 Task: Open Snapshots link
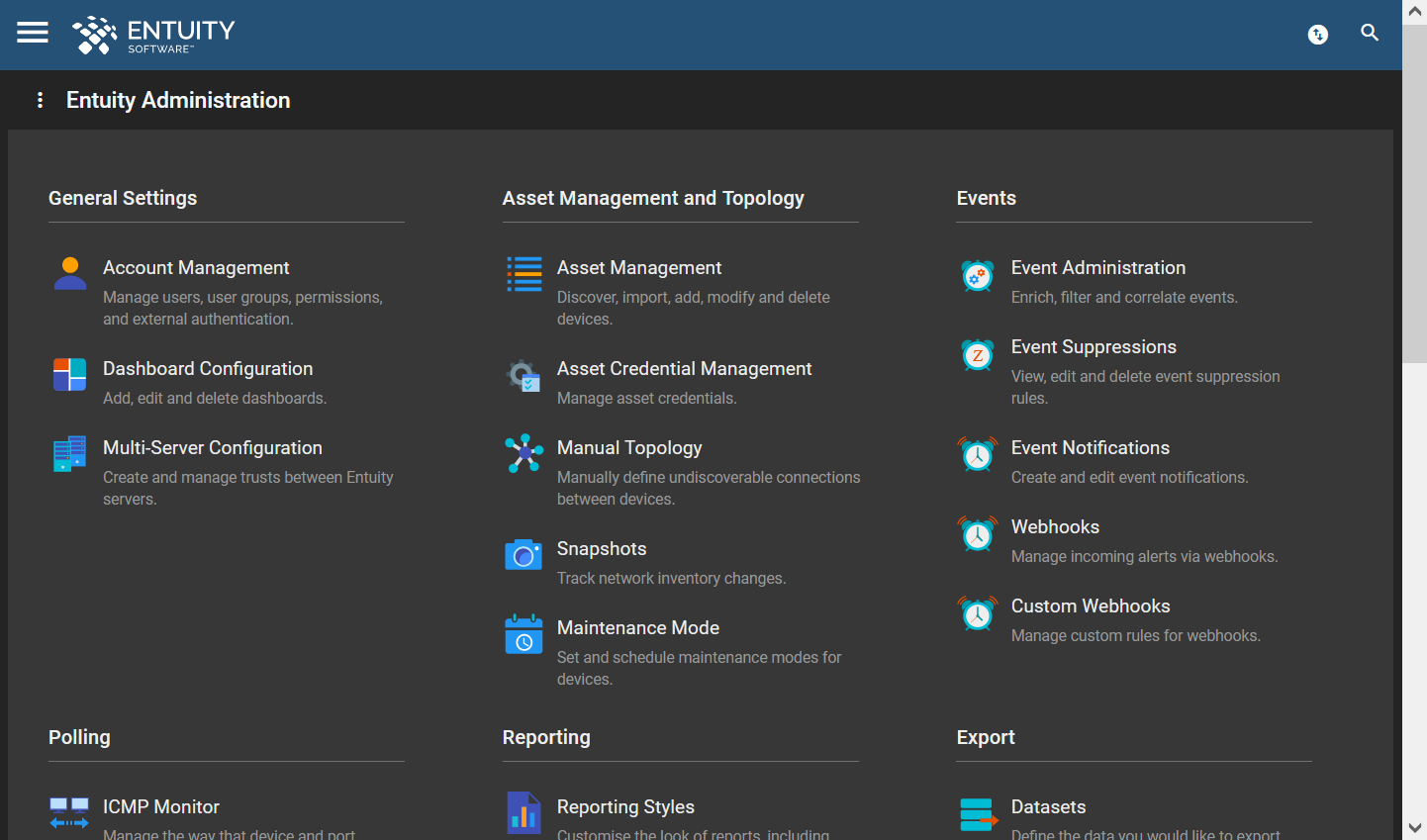pos(602,549)
